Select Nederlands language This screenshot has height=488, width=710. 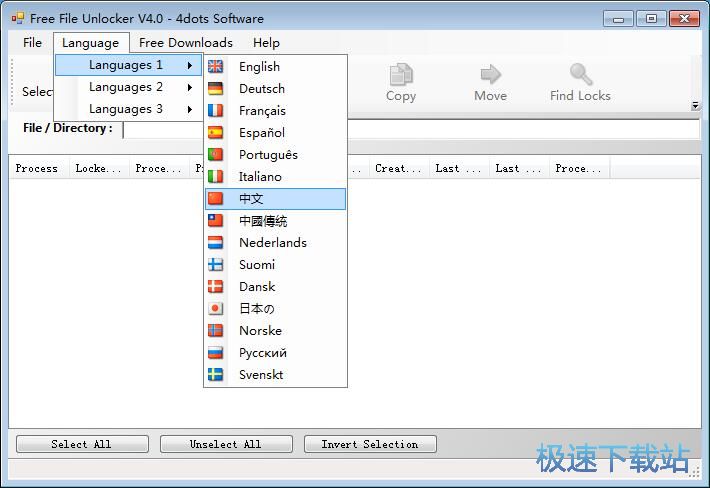pyautogui.click(x=275, y=243)
